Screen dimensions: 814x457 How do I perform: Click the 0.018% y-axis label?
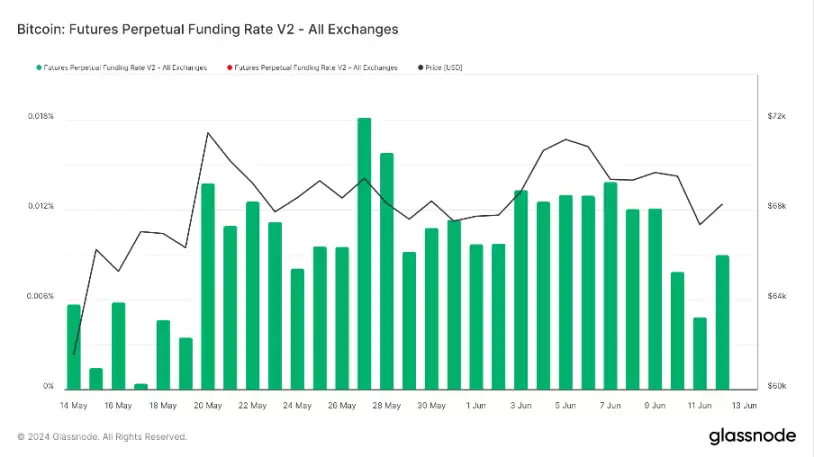(x=40, y=117)
